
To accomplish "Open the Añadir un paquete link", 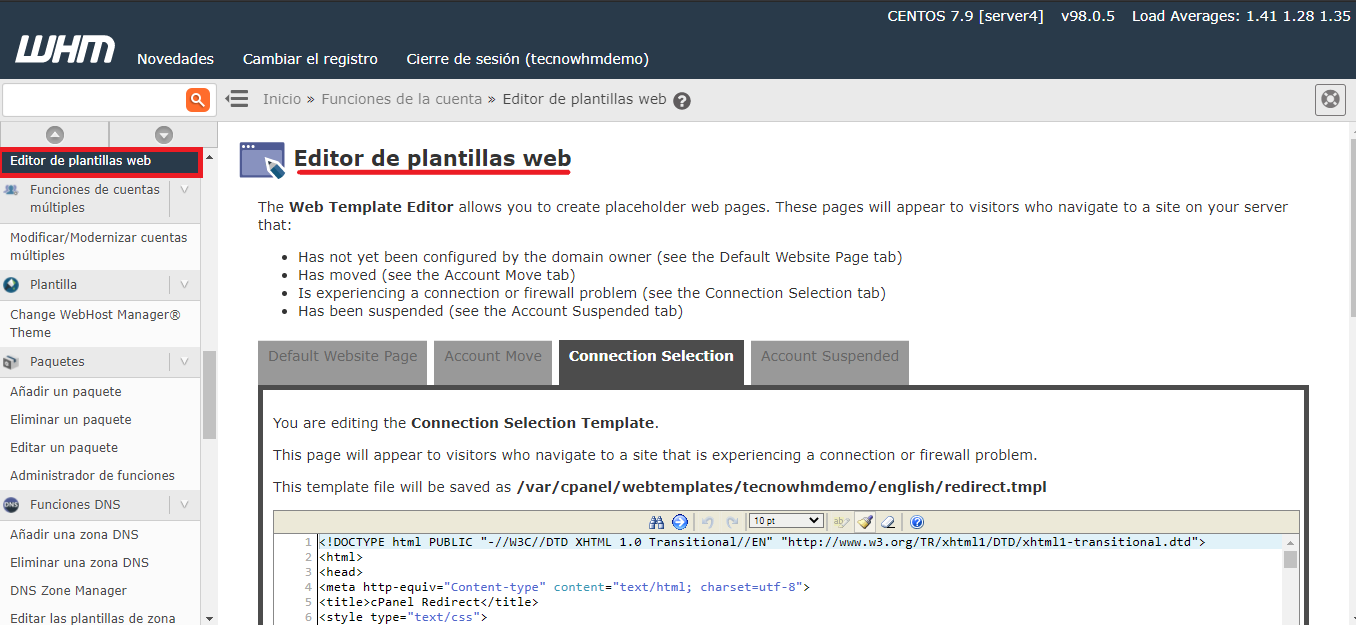I will (x=66, y=392).
